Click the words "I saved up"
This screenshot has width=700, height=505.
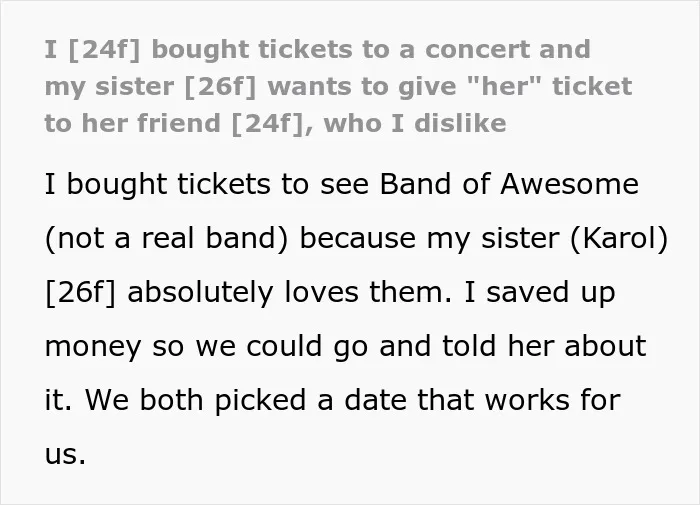pyautogui.click(x=540, y=292)
